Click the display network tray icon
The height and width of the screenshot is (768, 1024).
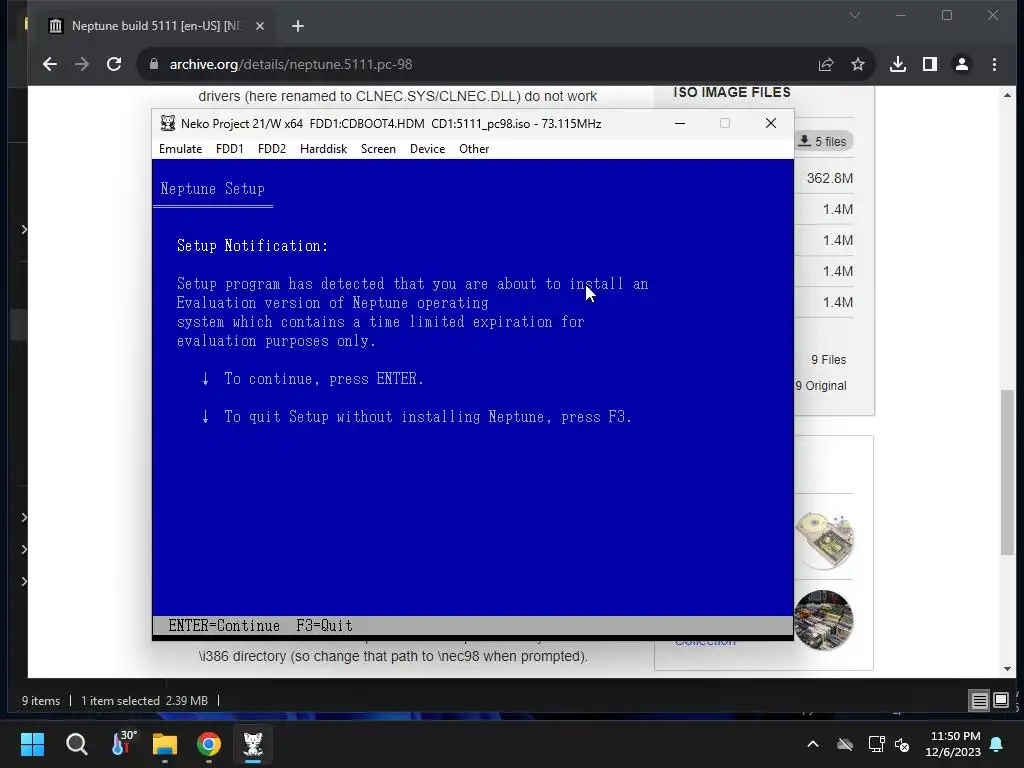point(876,744)
